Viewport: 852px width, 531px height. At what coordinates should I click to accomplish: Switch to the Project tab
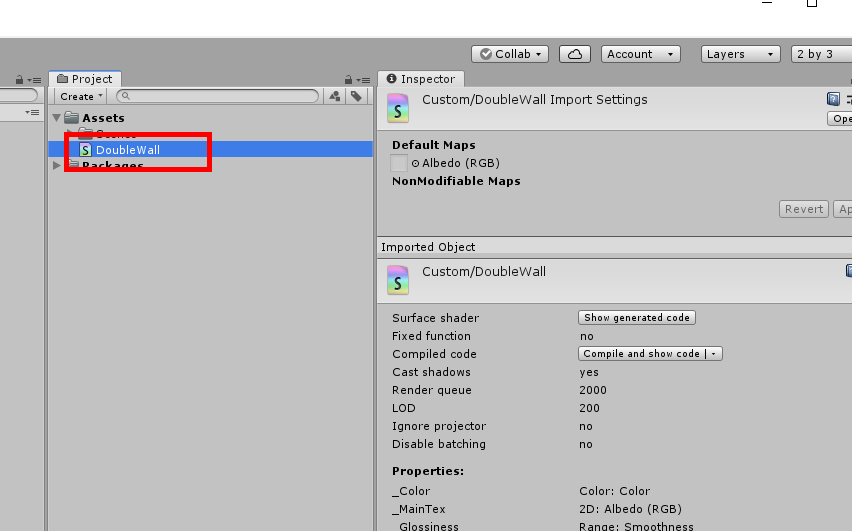pyautogui.click(x=85, y=79)
